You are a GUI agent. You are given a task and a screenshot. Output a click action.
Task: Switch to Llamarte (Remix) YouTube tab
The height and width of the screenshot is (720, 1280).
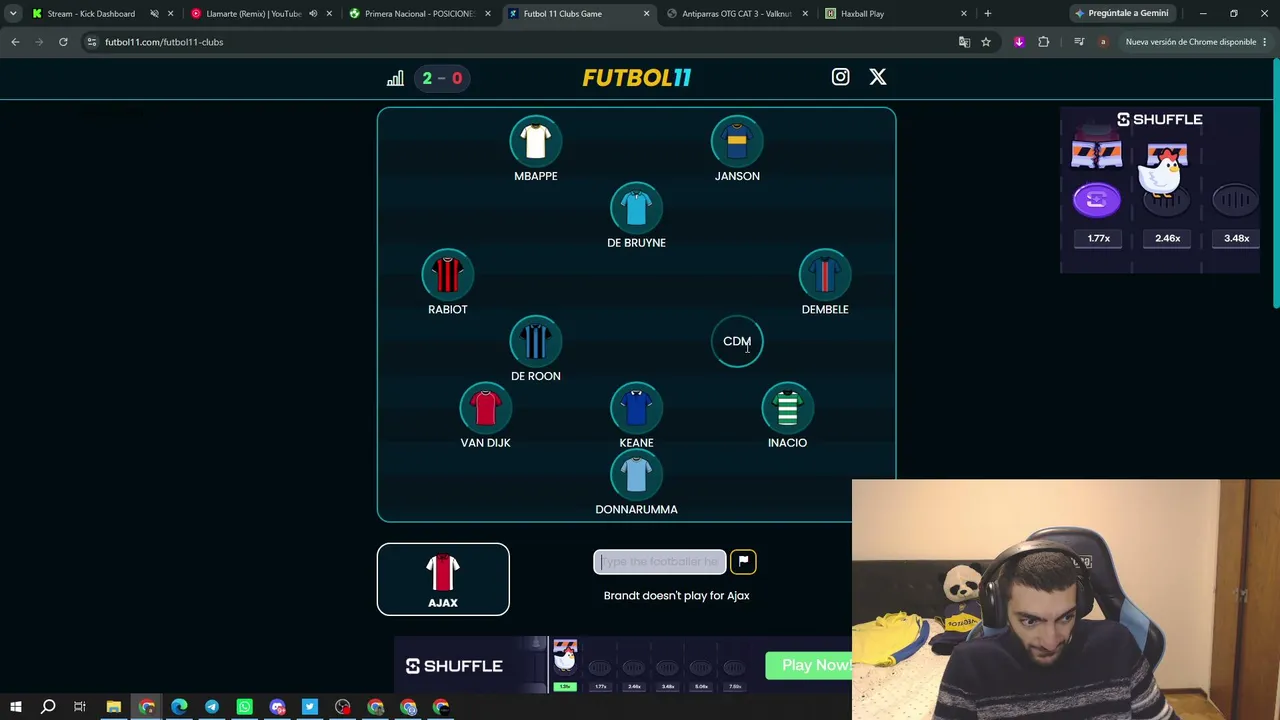tap(253, 14)
